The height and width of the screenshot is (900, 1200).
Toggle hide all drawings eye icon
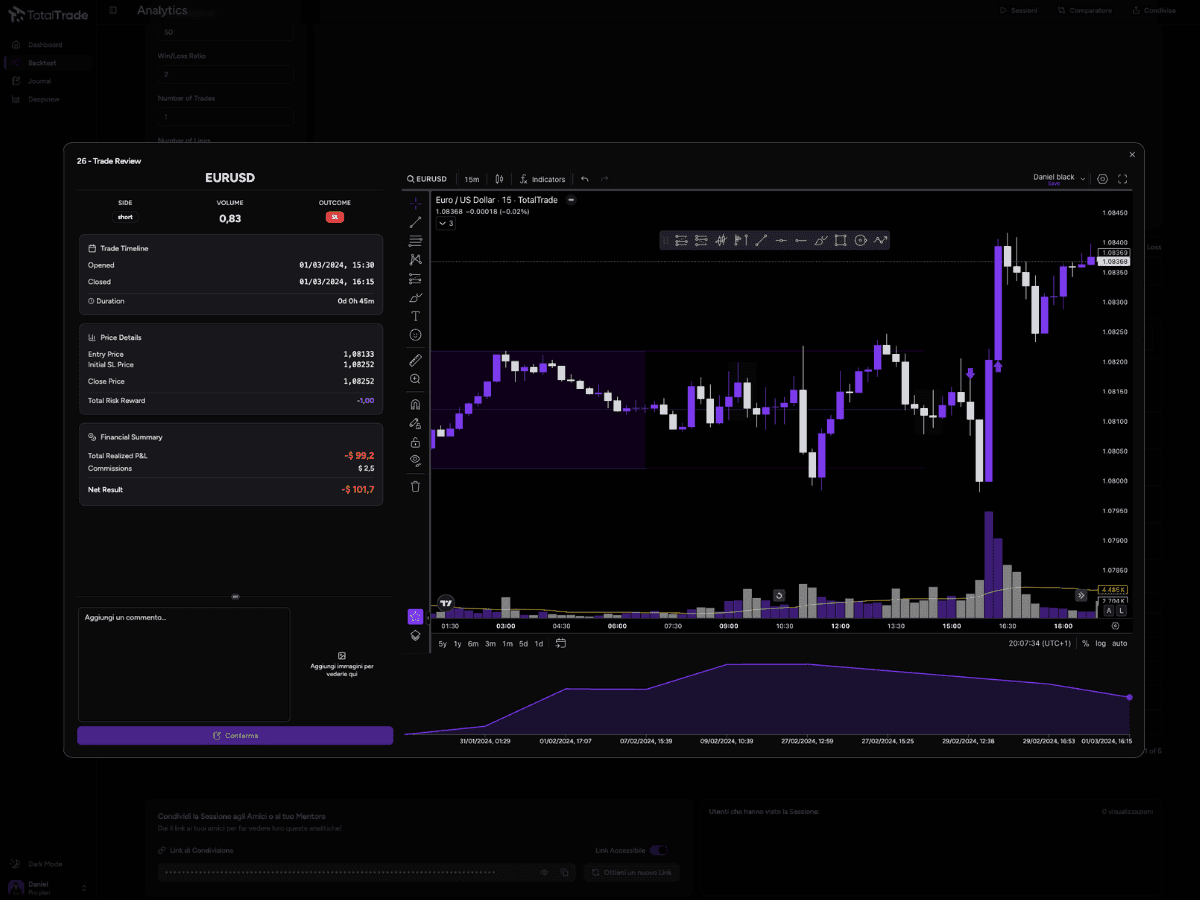[416, 460]
